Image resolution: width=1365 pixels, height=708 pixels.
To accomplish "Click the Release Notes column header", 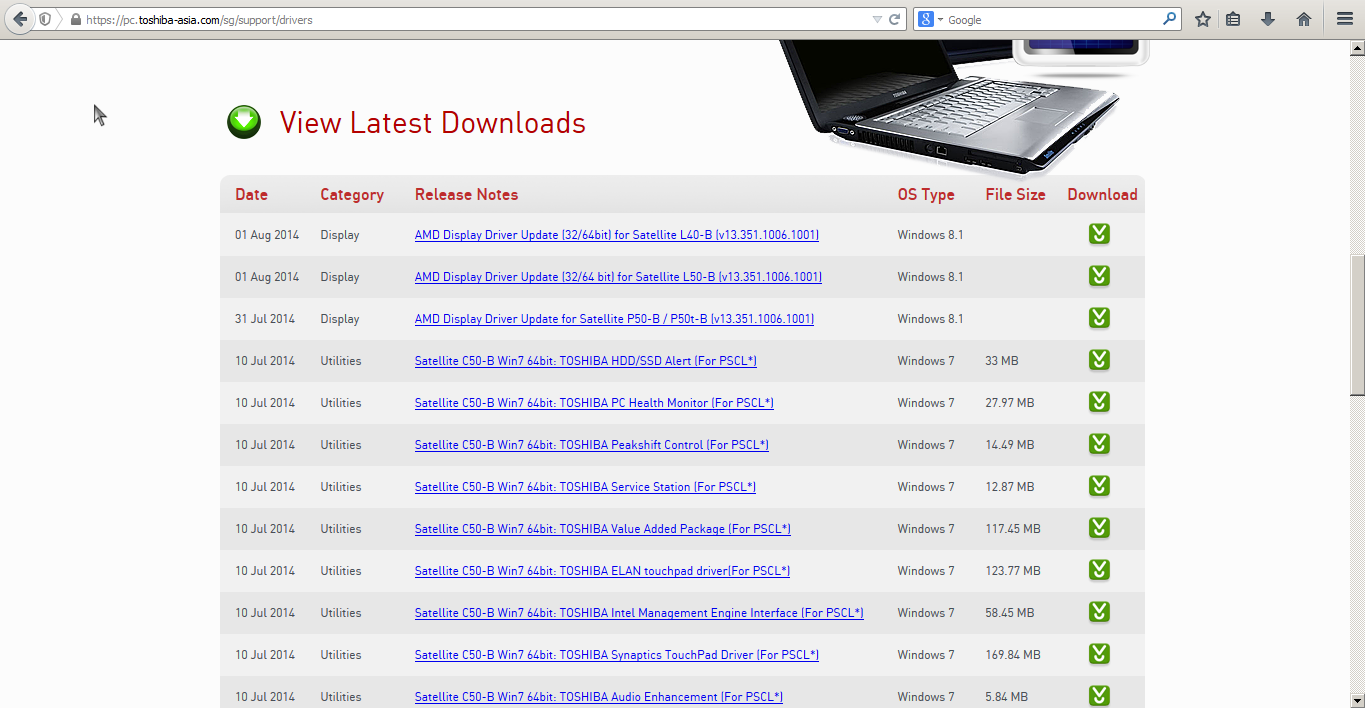I will pos(466,195).
